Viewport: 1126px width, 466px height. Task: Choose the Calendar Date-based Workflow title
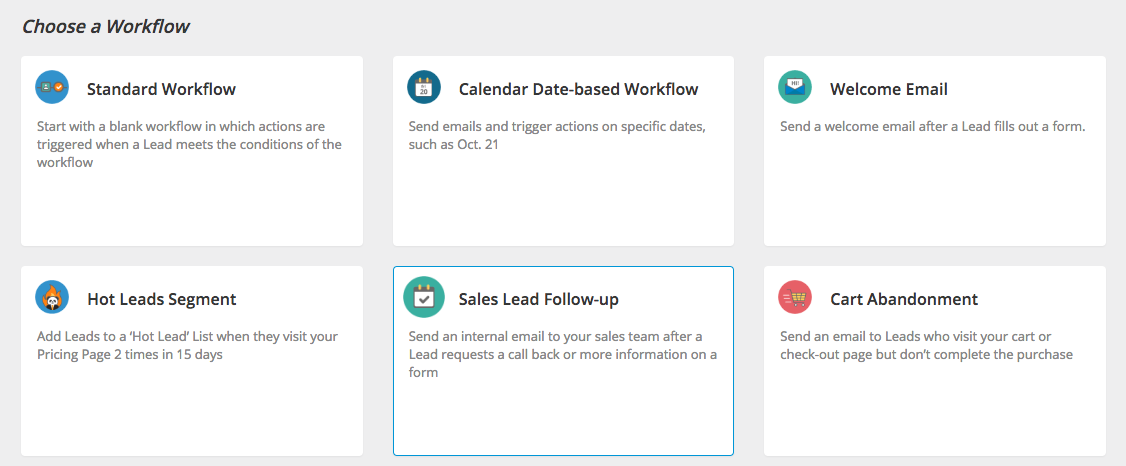(x=578, y=89)
